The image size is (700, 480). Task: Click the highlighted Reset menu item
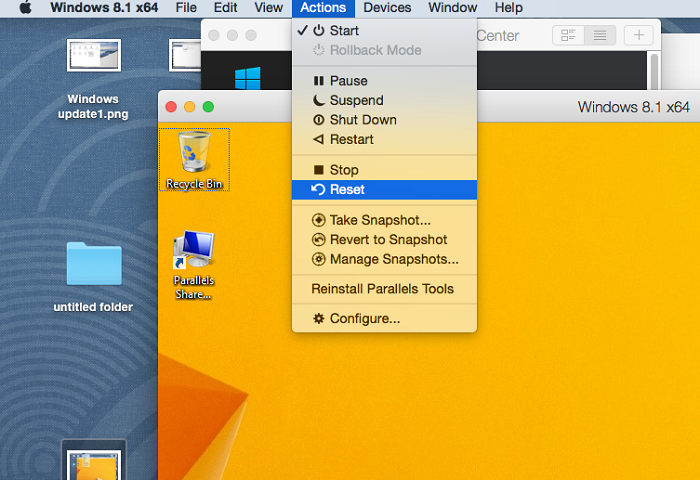pyautogui.click(x=384, y=190)
